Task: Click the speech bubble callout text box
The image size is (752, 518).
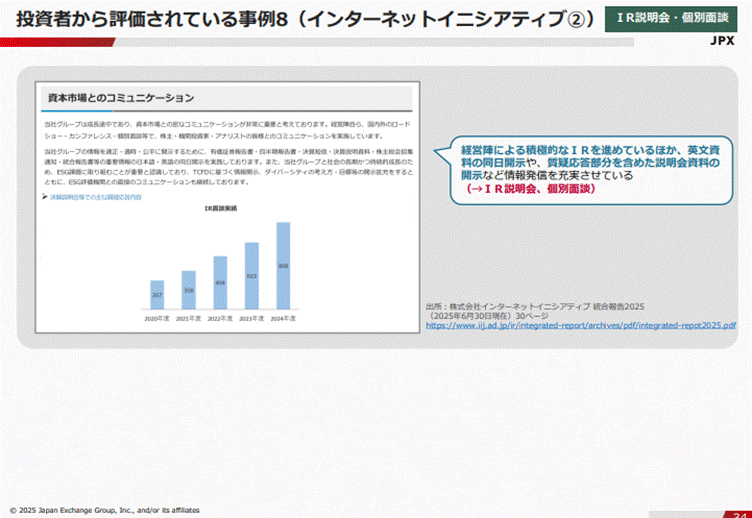Action: [583, 166]
